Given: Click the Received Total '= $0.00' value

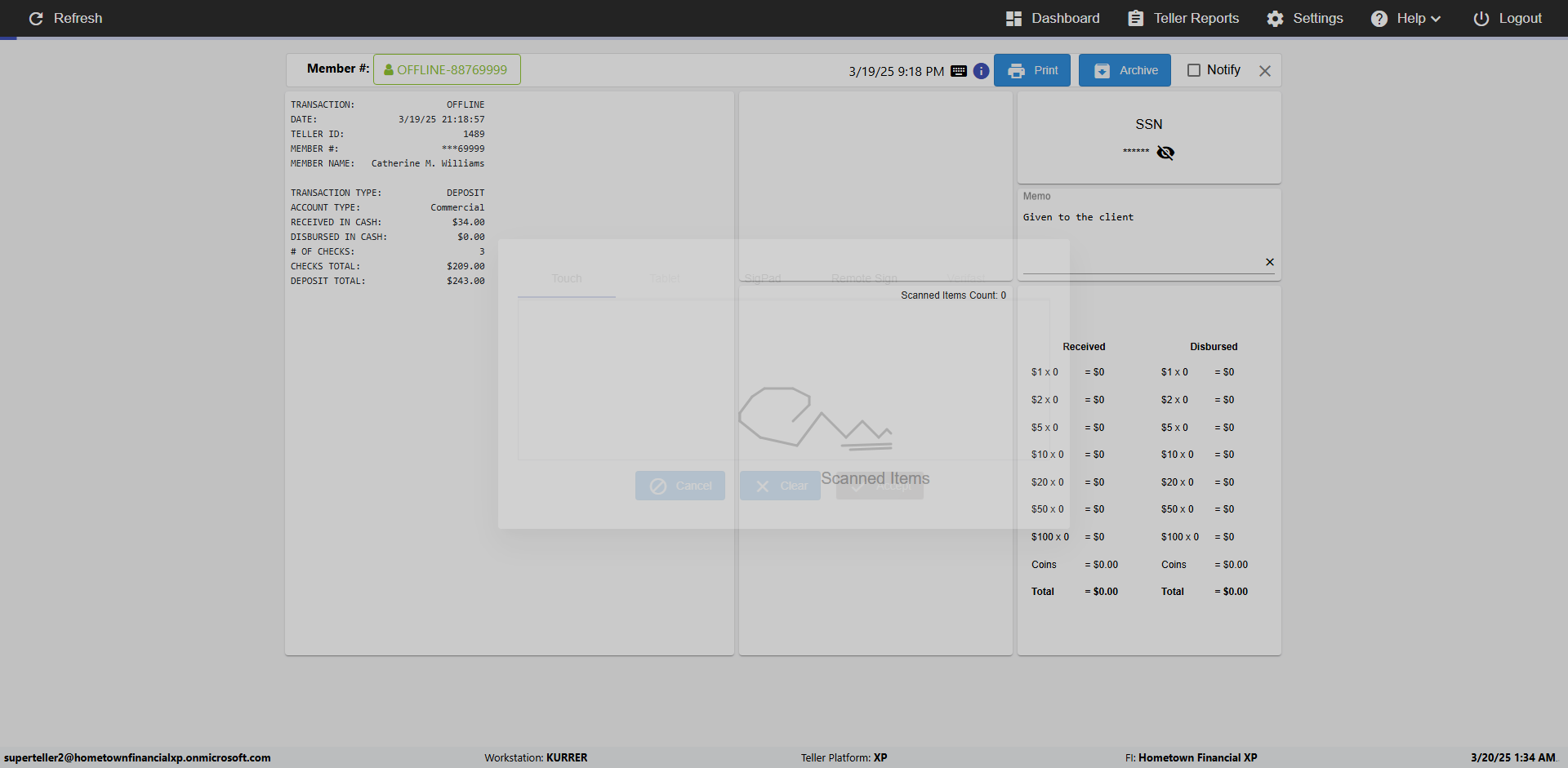Looking at the screenshot, I should click(1101, 592).
